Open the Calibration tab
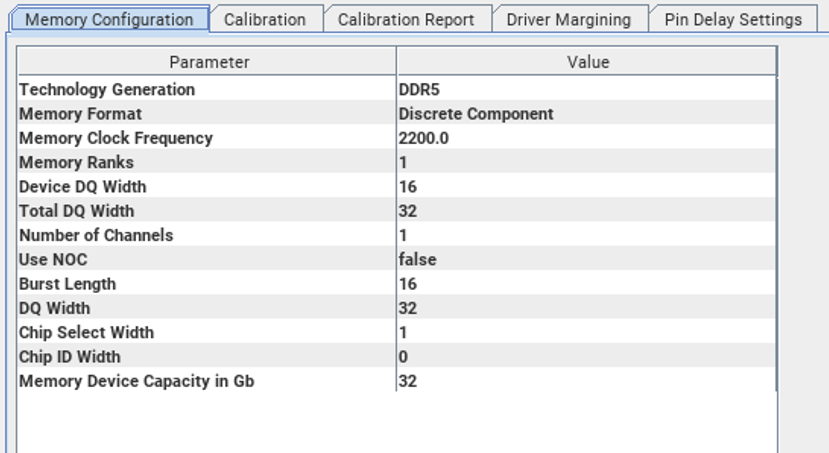 (265, 19)
